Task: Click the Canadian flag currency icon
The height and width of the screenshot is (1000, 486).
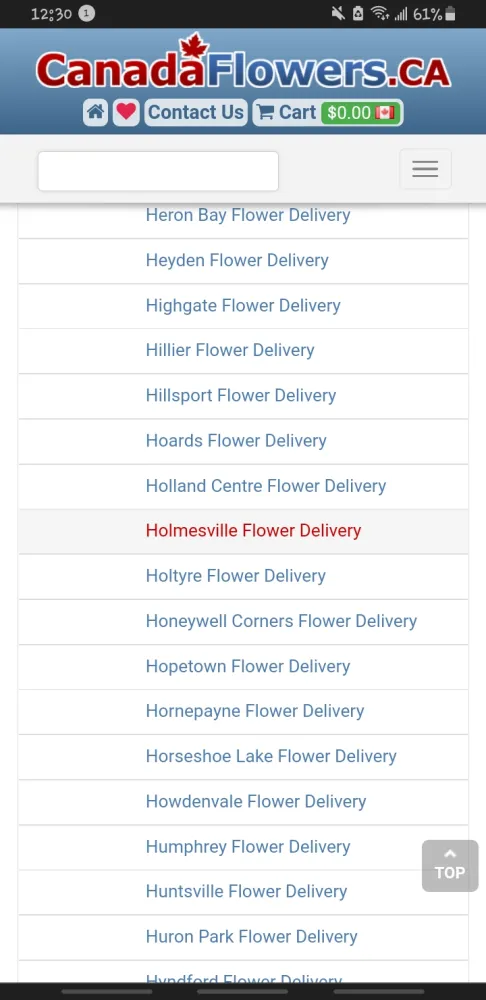Action: [385, 113]
